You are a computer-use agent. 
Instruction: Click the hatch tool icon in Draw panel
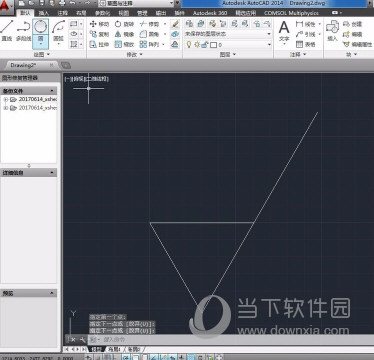[x=74, y=44]
